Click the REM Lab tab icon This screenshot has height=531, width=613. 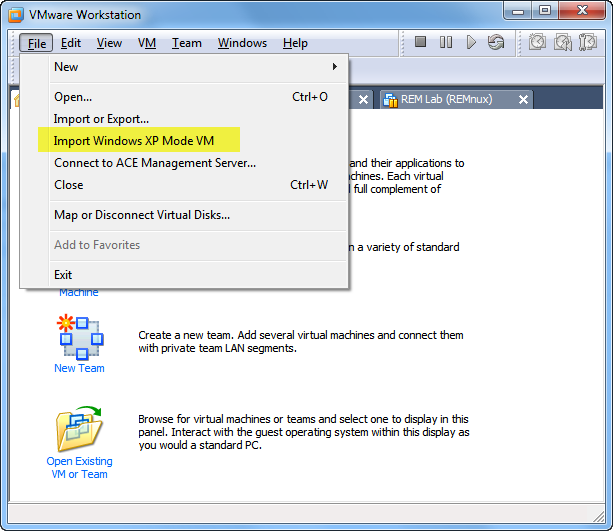[390, 100]
